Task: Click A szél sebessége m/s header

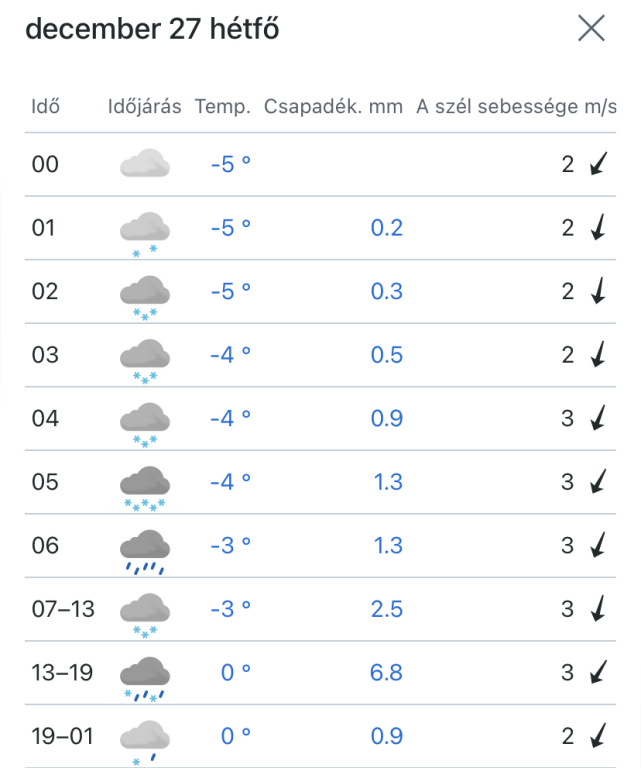Action: pos(516,107)
